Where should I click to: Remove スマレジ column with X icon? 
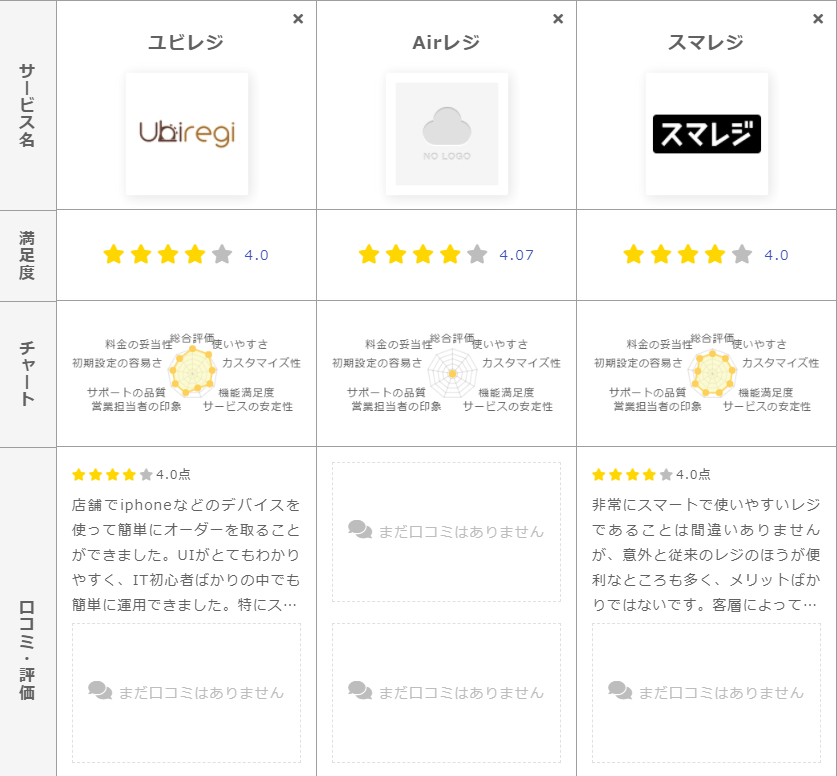pyautogui.click(x=818, y=19)
